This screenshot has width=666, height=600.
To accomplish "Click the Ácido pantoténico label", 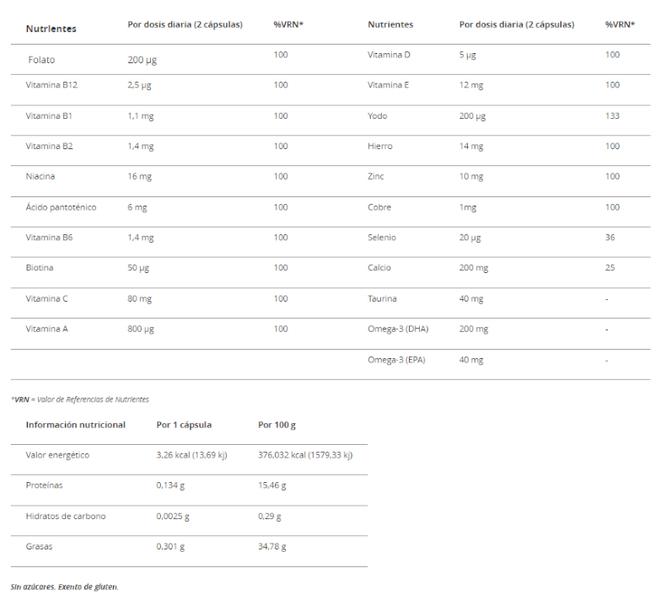I will (61, 207).
